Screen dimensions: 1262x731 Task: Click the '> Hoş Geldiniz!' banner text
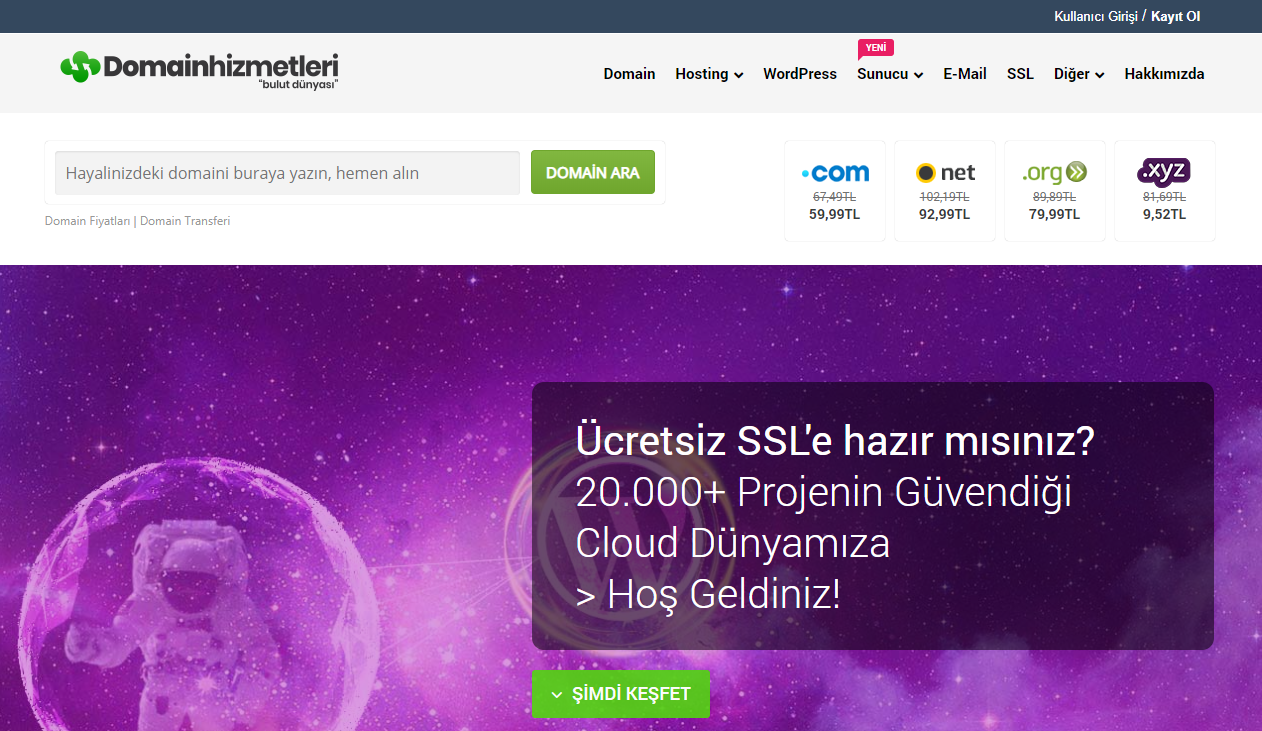pyautogui.click(x=708, y=596)
